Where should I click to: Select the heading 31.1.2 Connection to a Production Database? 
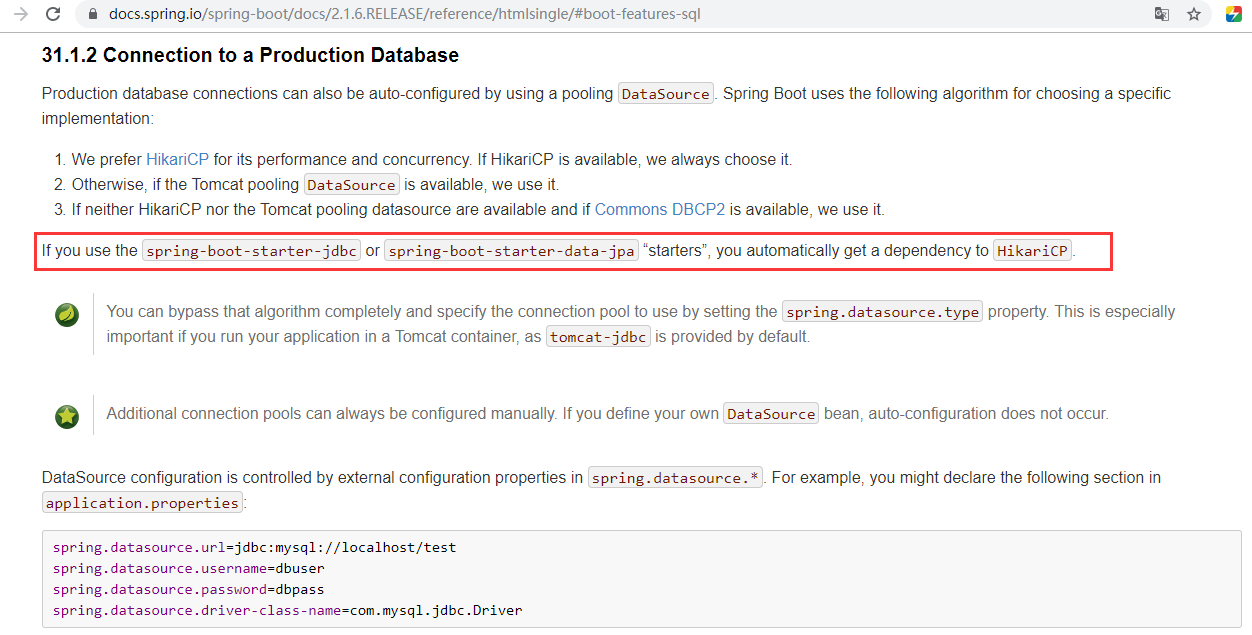coord(248,55)
